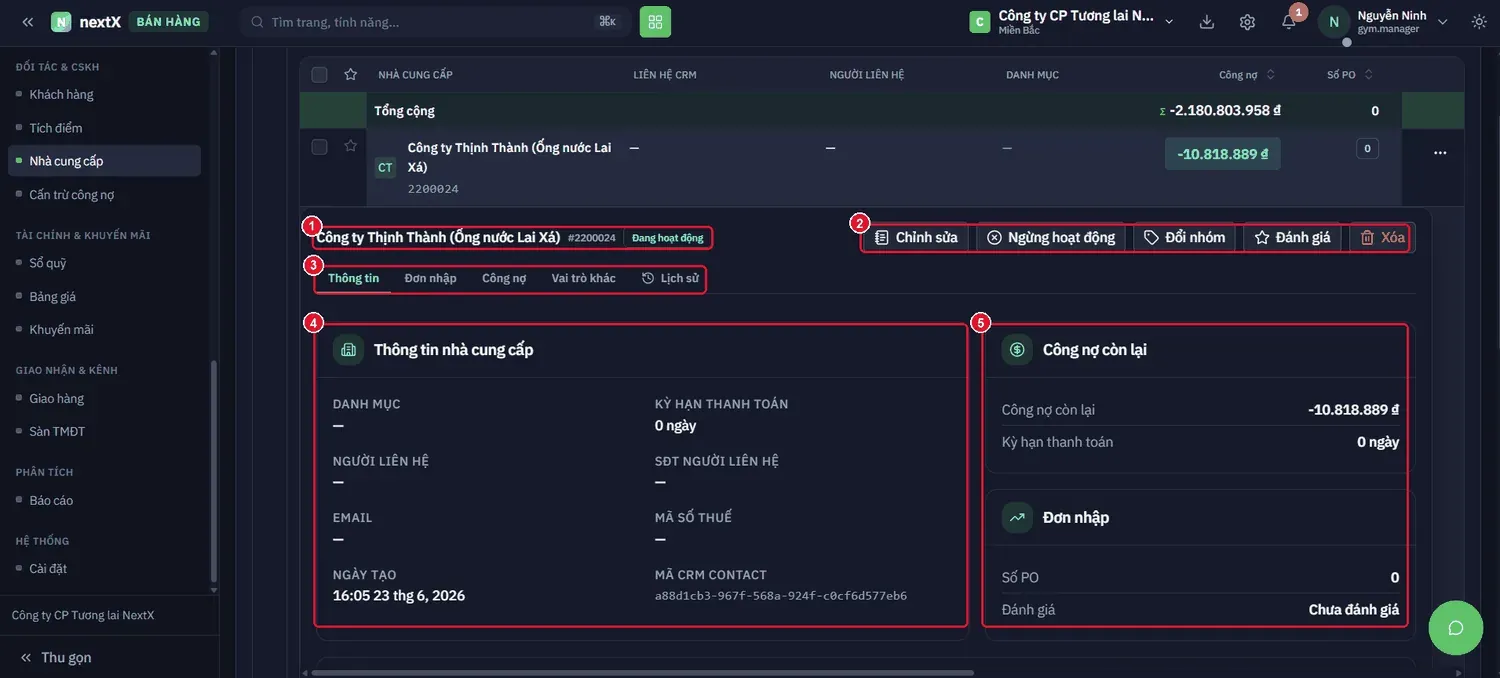The image size is (1500, 678).
Task: Click the Công ty CP Tương lai NextX sidebar footer
Action: click(x=83, y=615)
